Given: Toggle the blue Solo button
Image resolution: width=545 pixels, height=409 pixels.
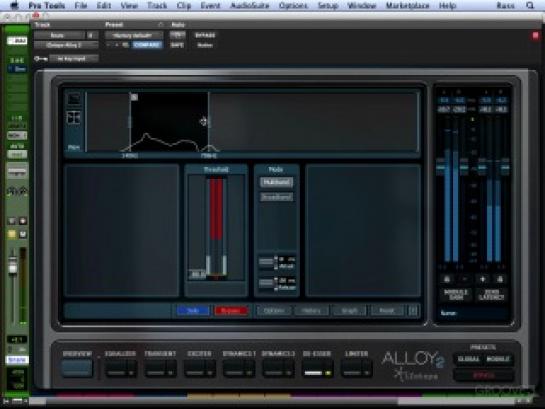Looking at the screenshot, I should (193, 310).
